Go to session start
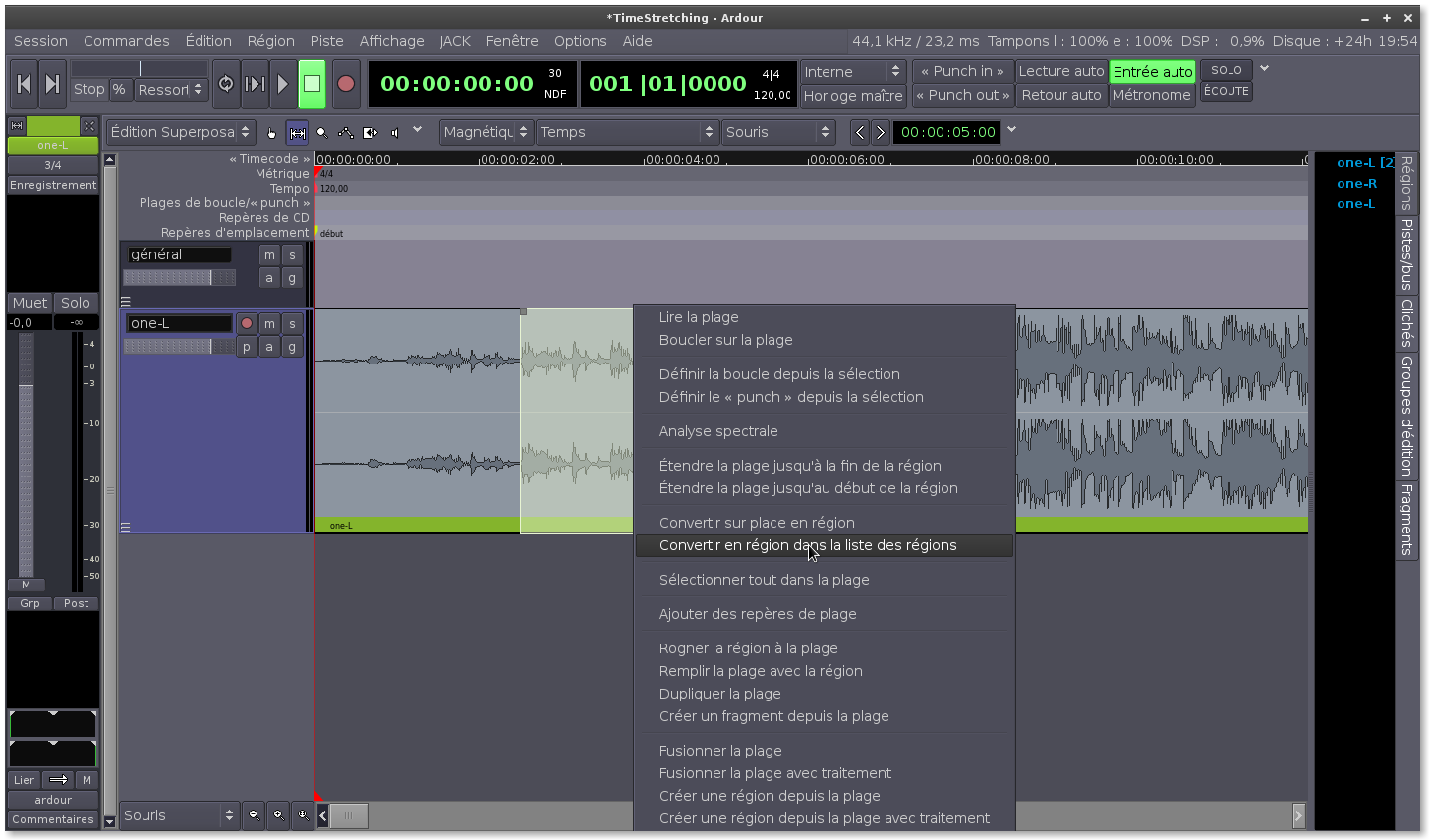 (25, 84)
